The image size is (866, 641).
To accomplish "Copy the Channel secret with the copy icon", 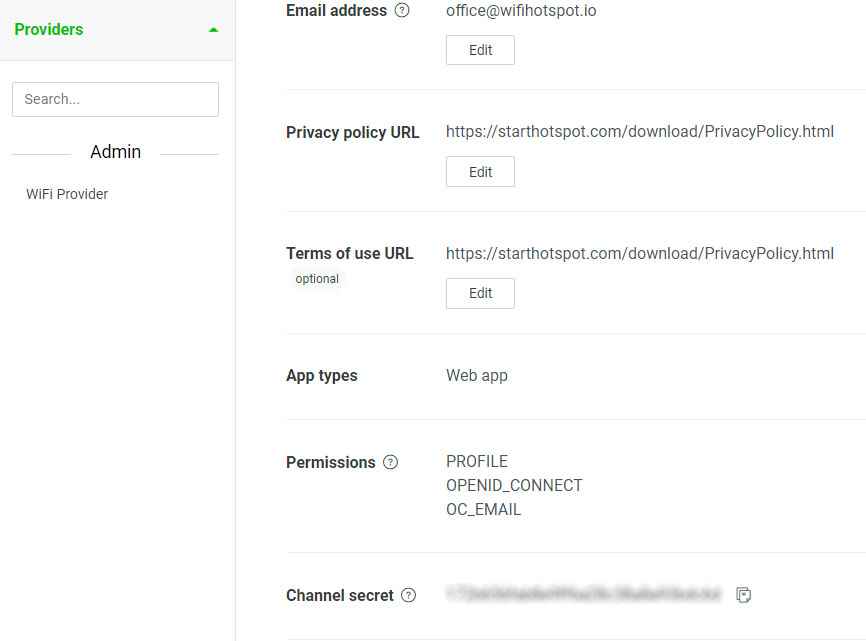I will click(x=743, y=595).
